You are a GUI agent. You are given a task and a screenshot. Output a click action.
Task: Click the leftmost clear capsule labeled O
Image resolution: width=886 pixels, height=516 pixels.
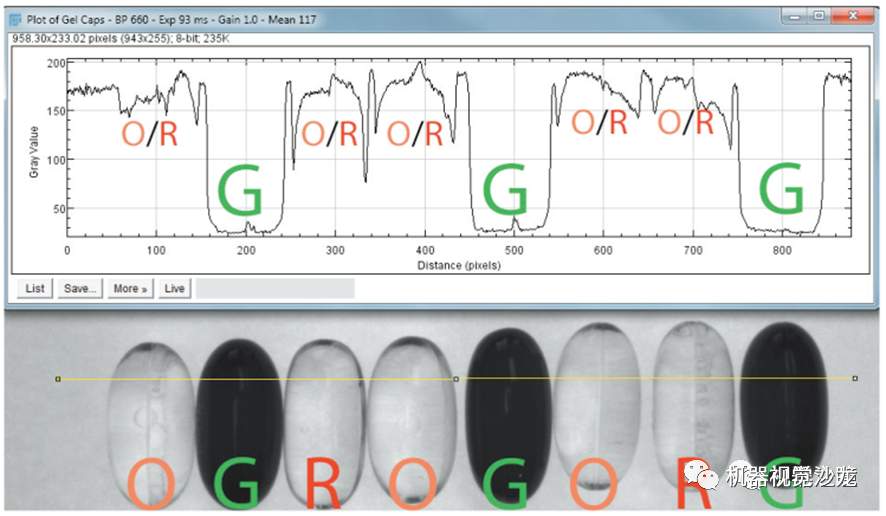click(151, 424)
